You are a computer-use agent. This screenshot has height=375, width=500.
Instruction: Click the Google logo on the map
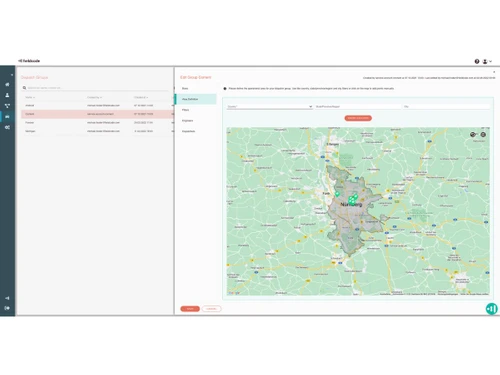pos(234,293)
